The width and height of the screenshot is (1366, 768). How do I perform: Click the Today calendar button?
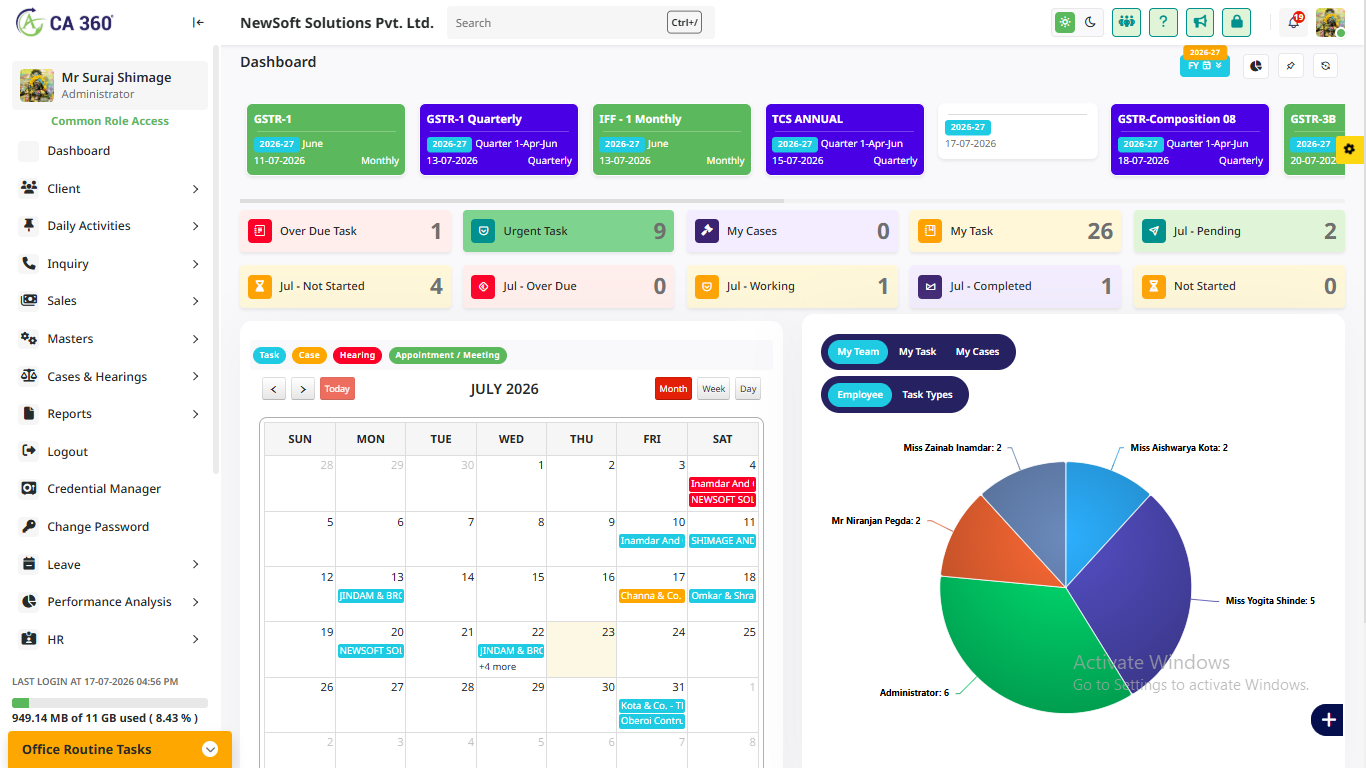(x=337, y=389)
